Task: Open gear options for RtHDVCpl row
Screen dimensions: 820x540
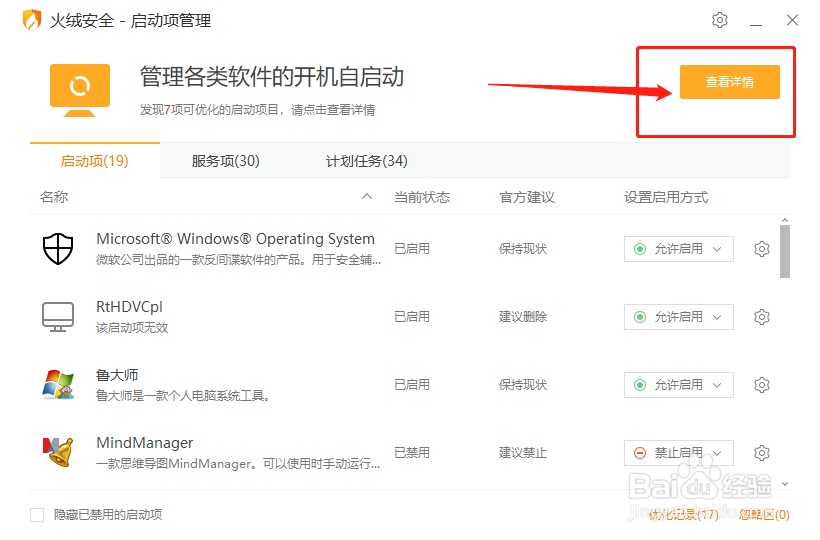Action: tap(761, 317)
